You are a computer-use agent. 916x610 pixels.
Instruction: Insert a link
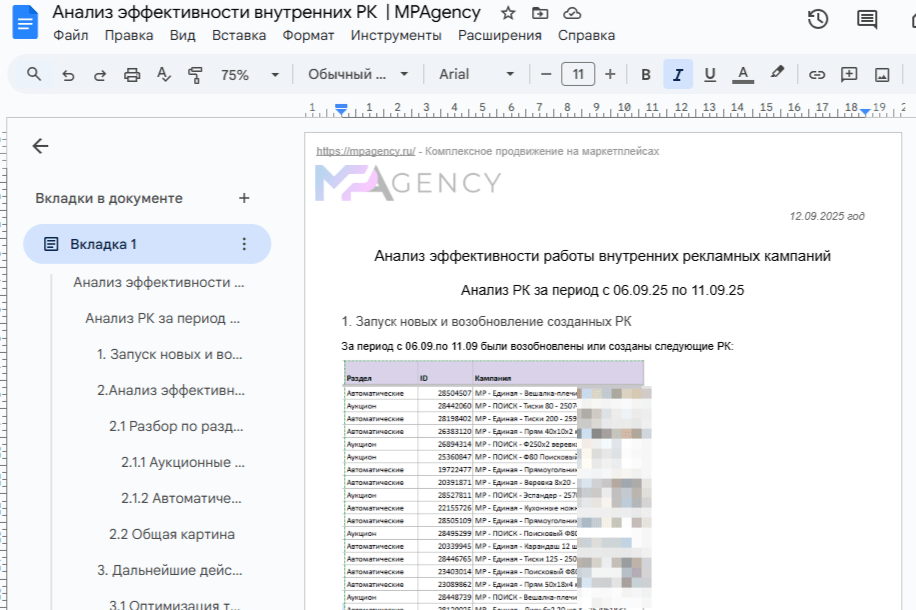[x=817, y=74]
